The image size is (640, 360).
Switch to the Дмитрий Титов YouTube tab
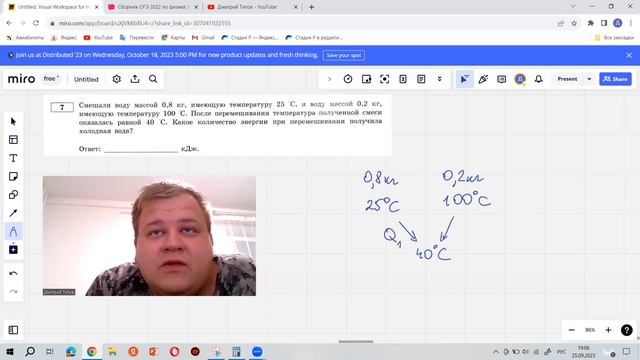253,7
